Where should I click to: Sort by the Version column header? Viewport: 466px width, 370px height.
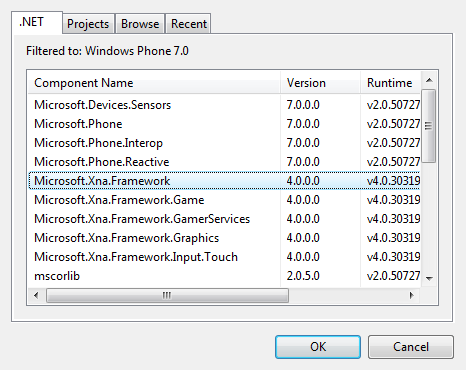320,83
